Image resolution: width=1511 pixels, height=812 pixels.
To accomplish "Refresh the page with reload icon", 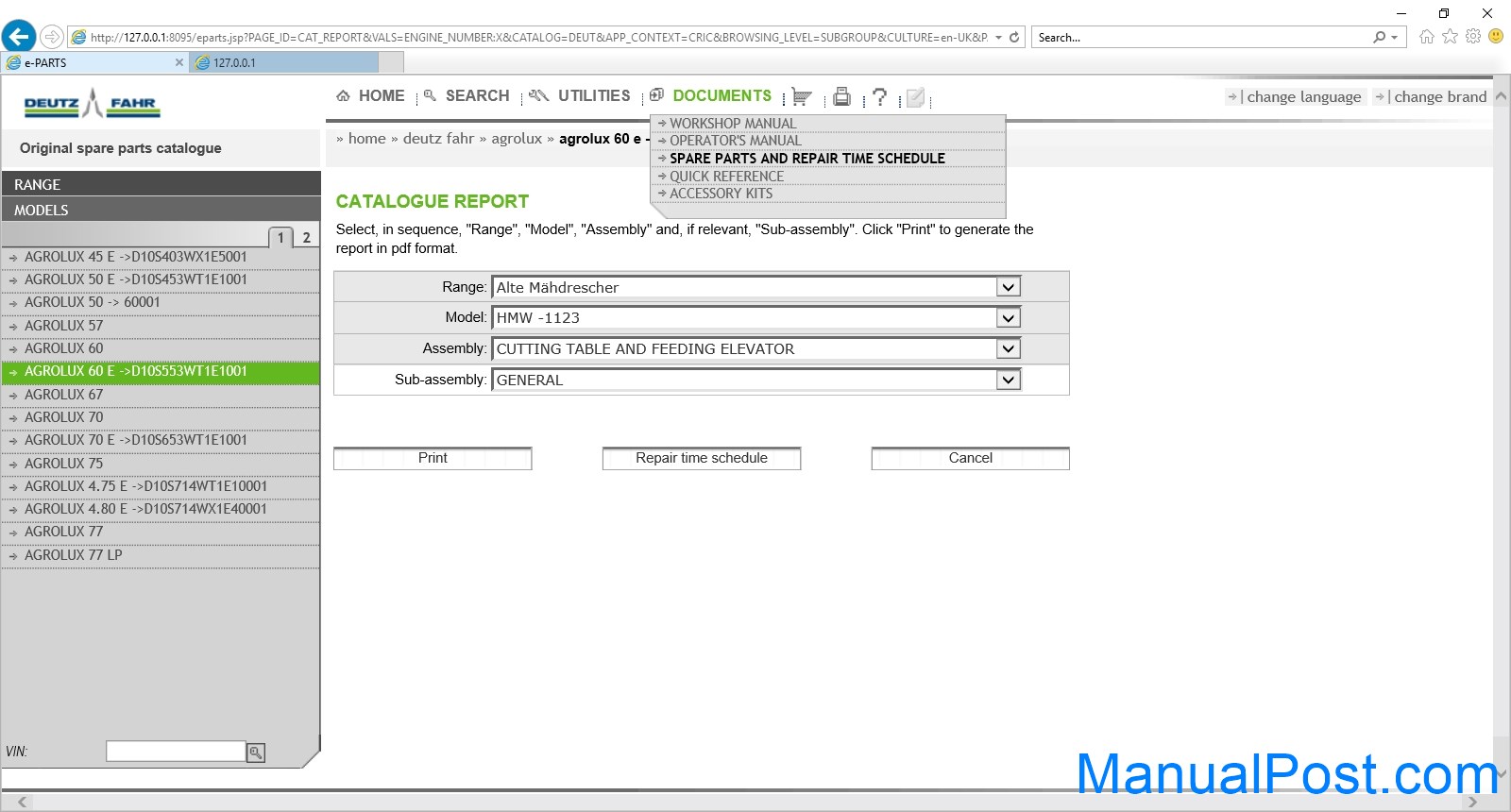I will pos(1014,38).
